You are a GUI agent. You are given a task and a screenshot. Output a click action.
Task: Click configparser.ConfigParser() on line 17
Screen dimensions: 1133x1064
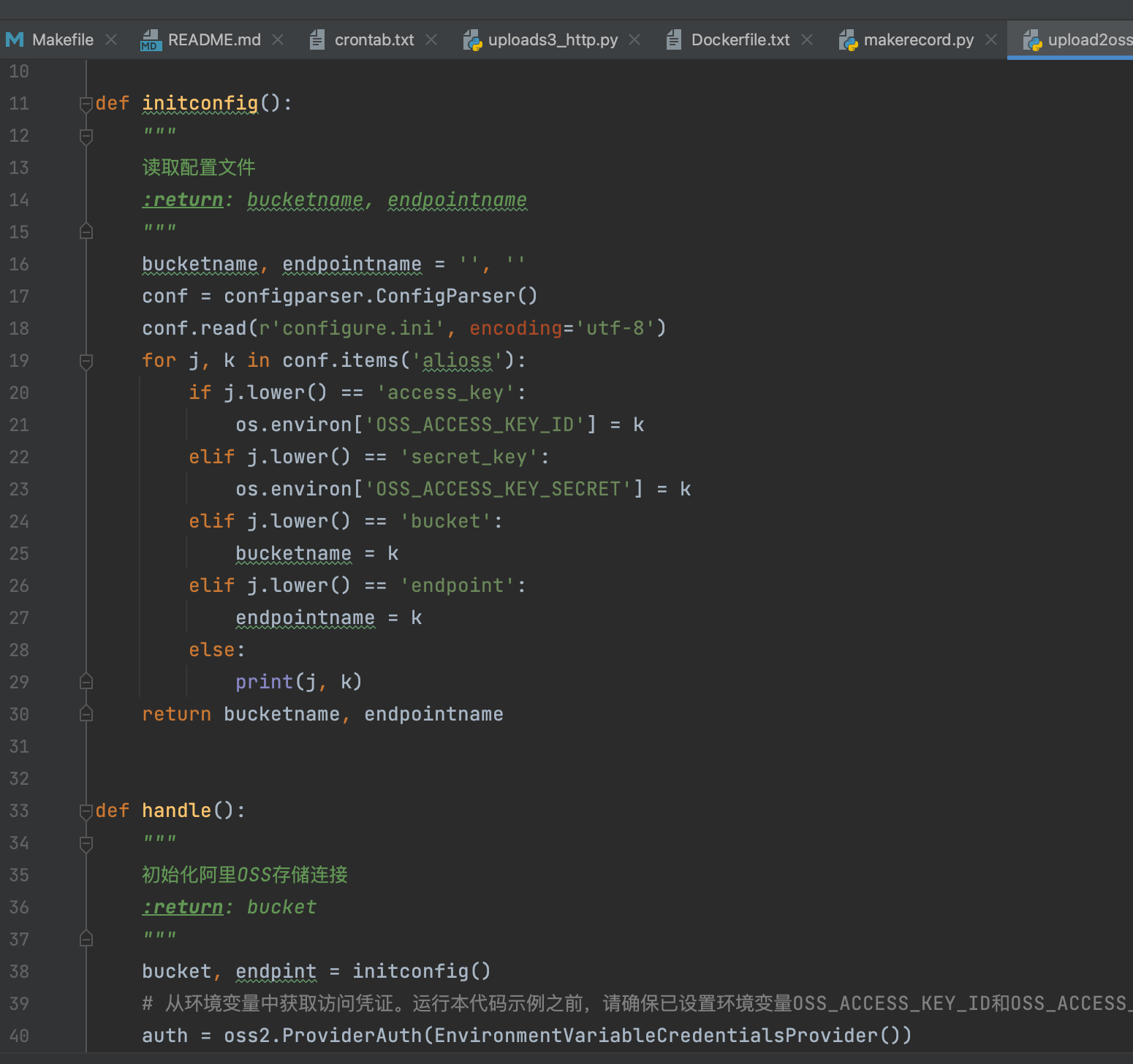381,297
